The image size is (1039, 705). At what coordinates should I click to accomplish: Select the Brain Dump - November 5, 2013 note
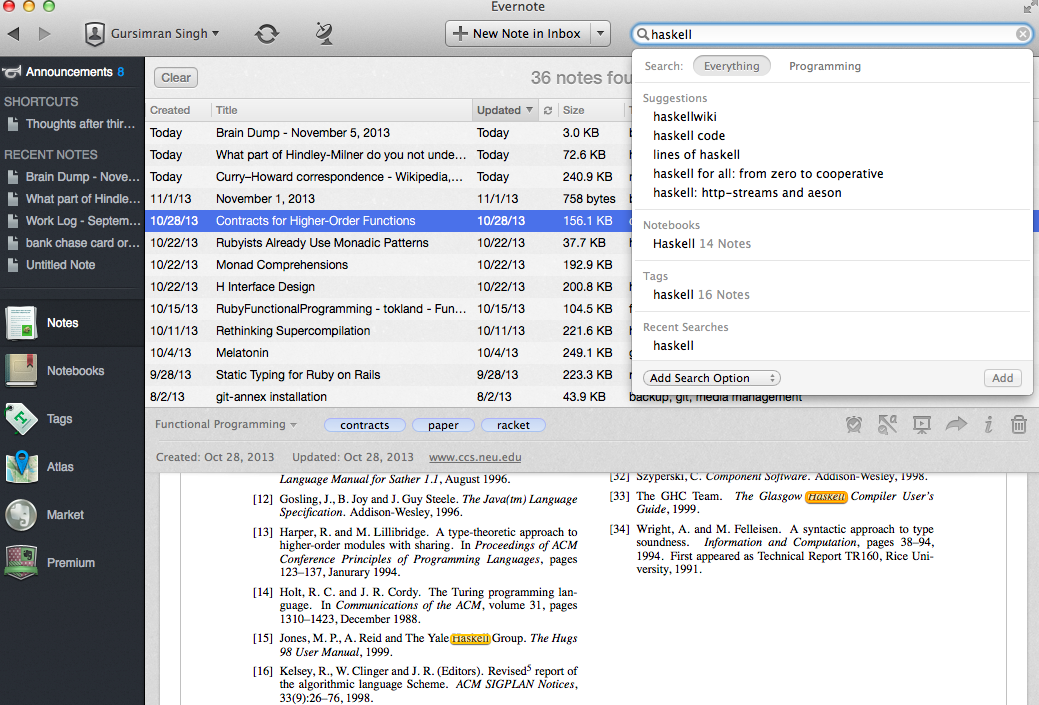click(388, 133)
